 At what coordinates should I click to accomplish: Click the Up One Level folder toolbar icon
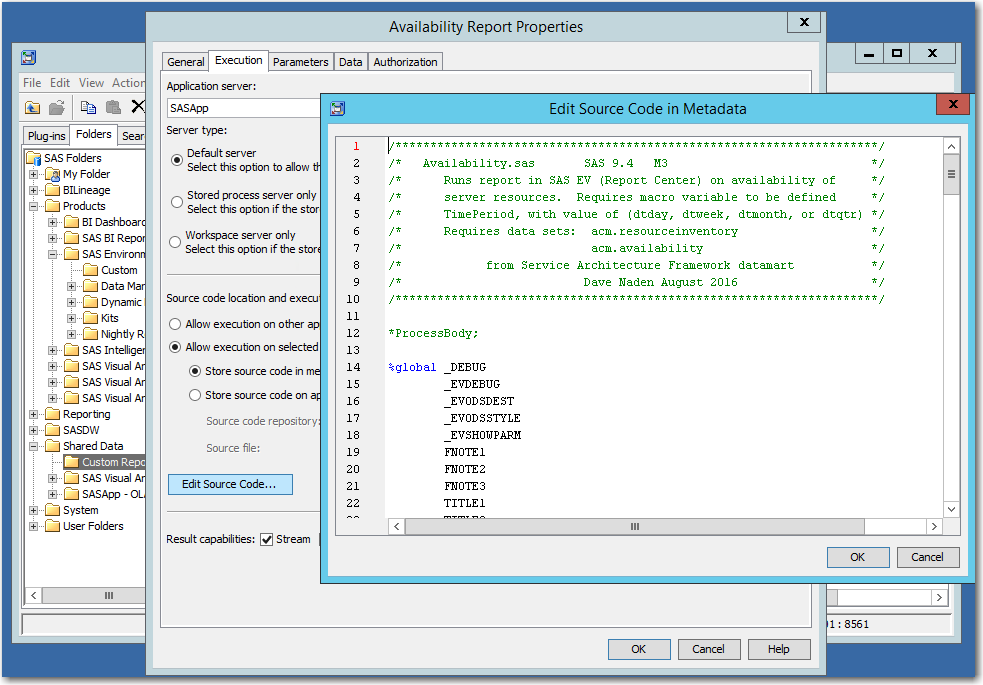[x=33, y=108]
